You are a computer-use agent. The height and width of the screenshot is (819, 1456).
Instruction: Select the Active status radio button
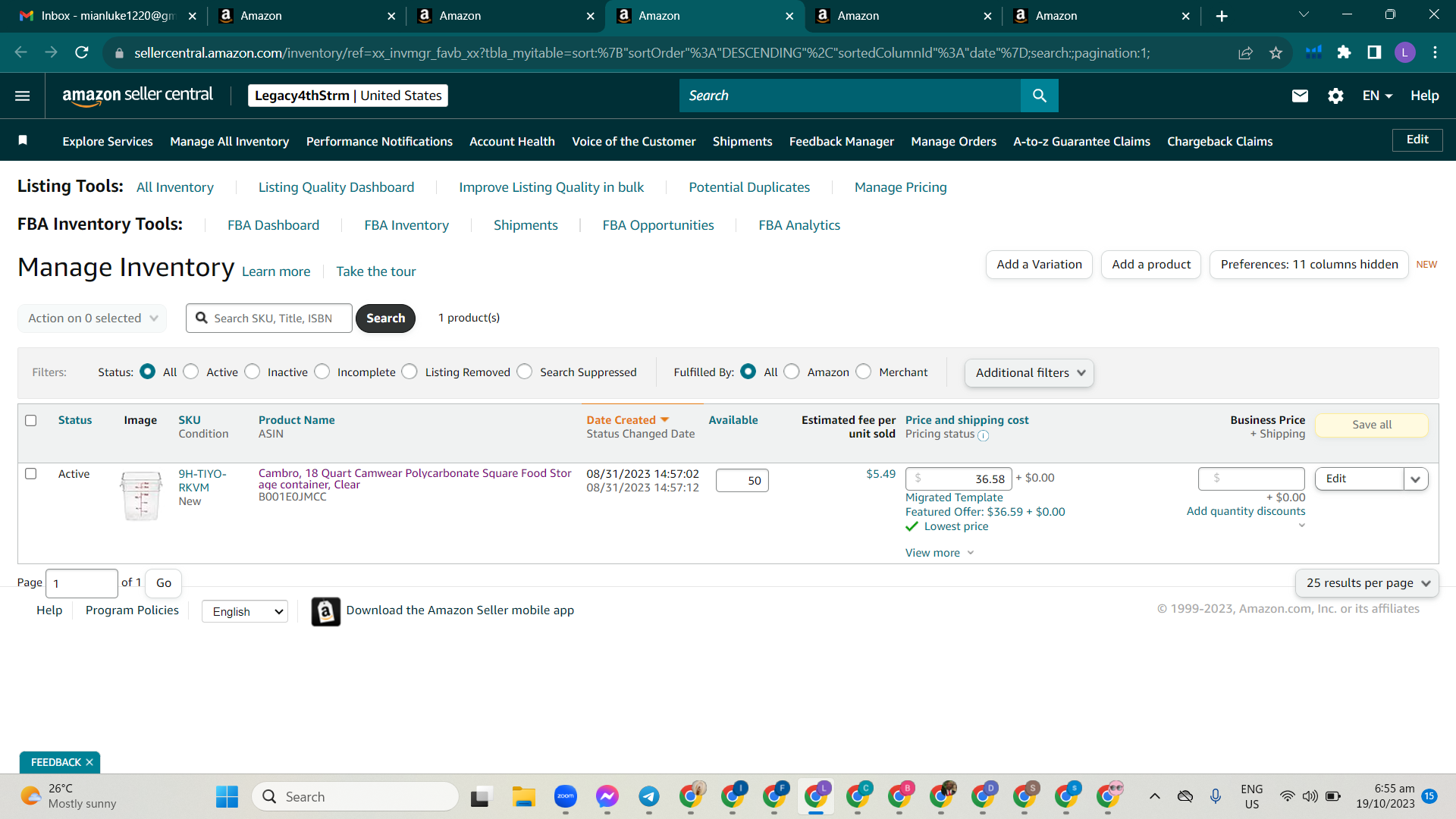pos(191,372)
